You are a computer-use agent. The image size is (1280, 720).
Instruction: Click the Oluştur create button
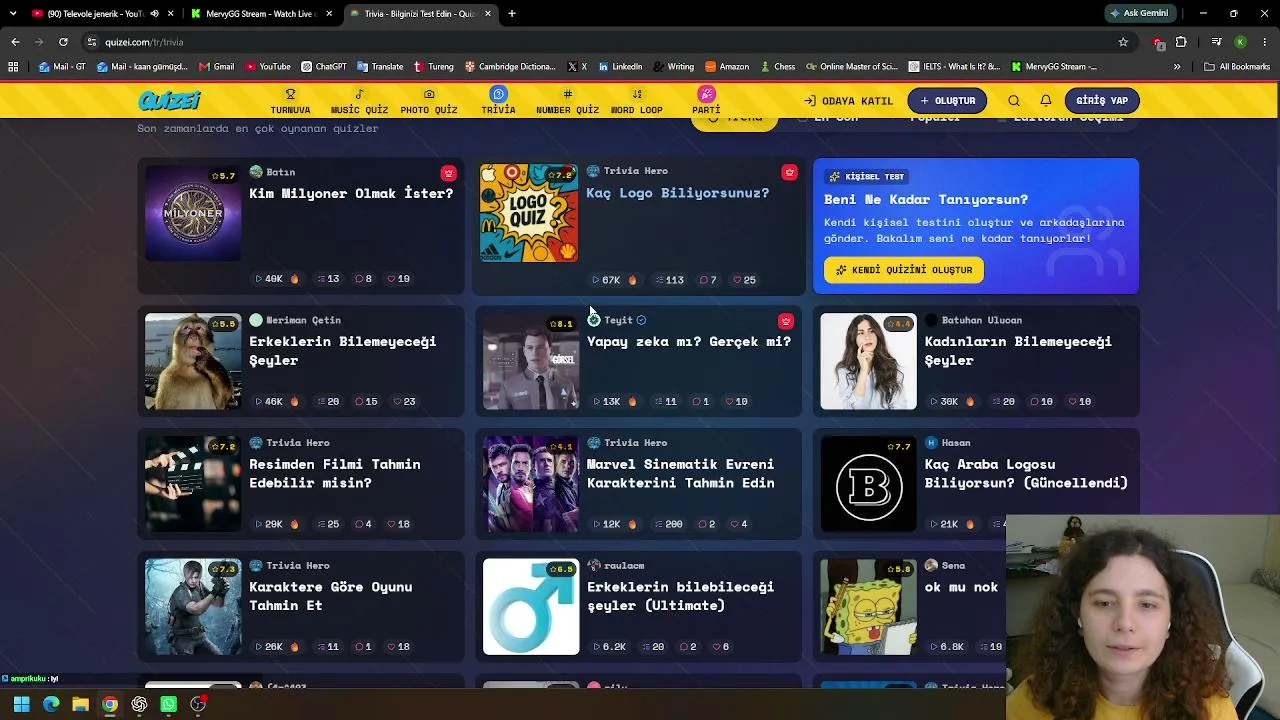click(x=947, y=101)
